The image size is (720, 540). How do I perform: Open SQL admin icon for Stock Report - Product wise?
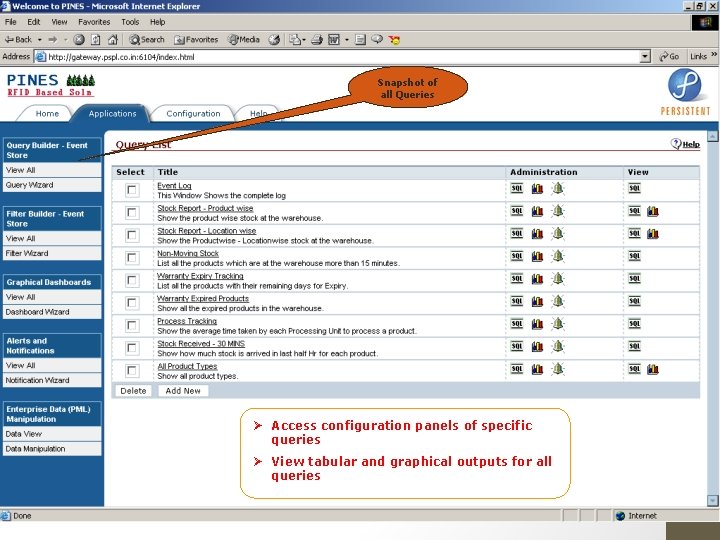coord(517,211)
